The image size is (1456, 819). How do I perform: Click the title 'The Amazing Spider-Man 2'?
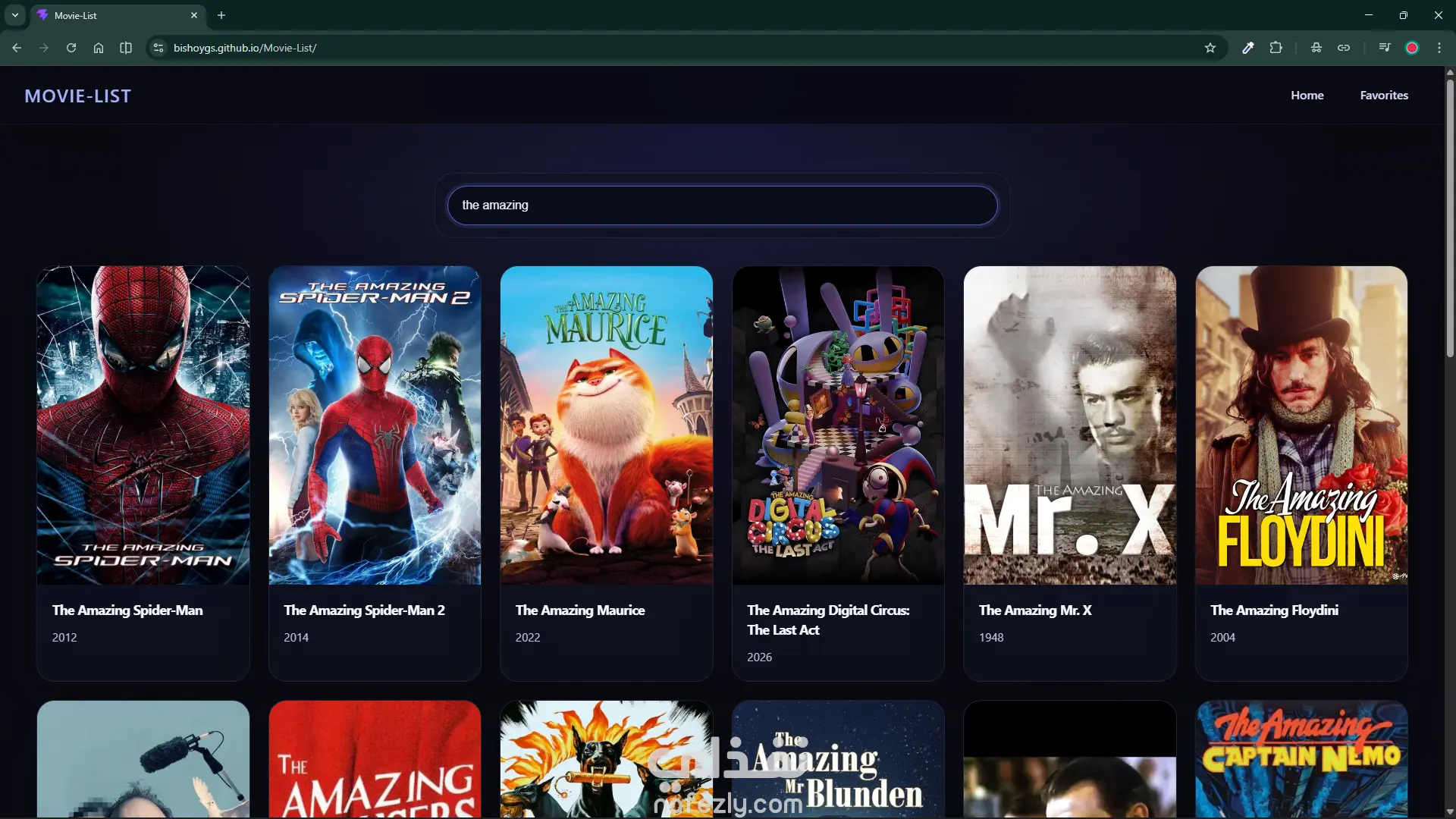tap(364, 610)
